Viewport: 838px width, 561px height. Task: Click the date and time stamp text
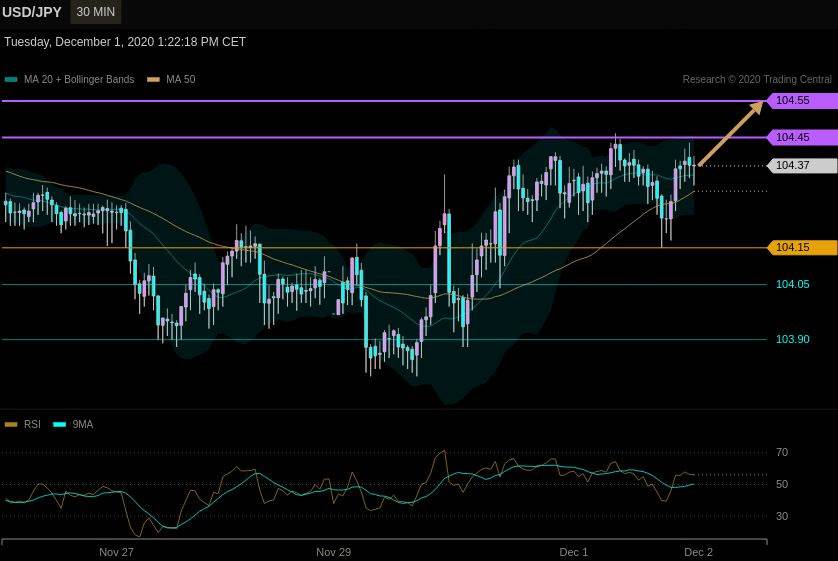point(125,42)
